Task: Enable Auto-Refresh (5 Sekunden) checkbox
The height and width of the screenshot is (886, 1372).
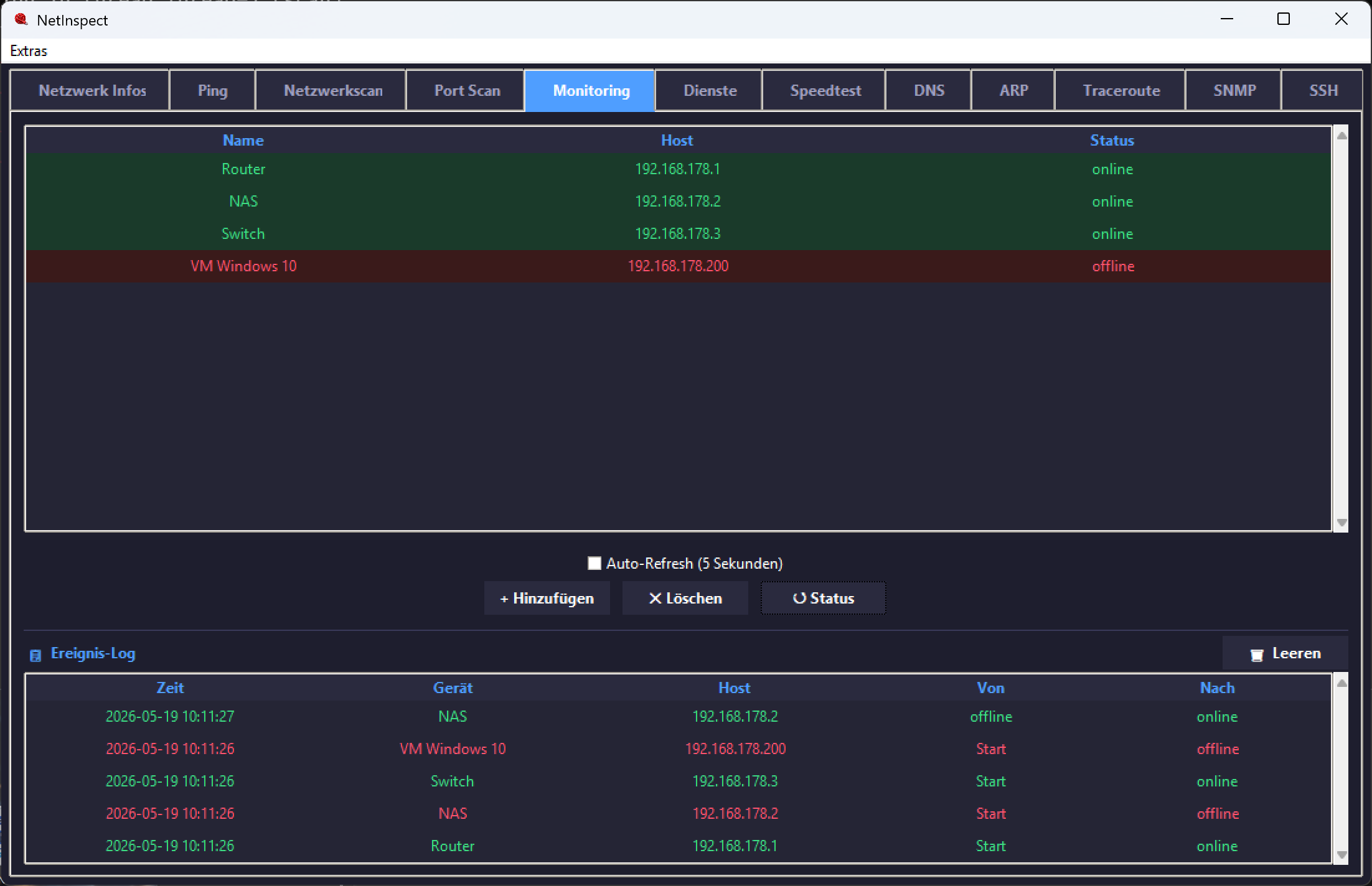Action: 594,563
